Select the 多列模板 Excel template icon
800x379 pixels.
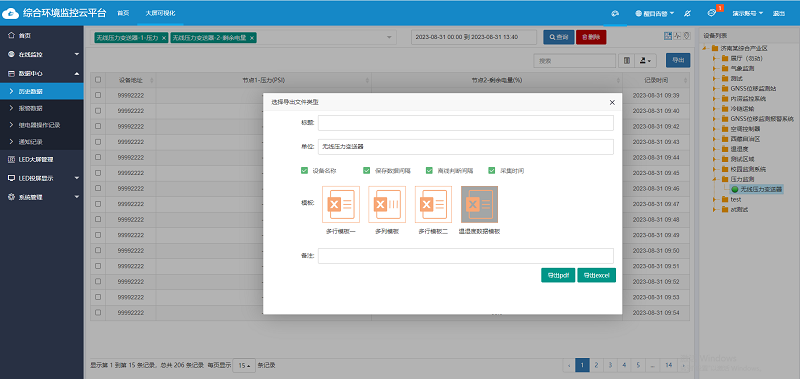click(x=387, y=205)
